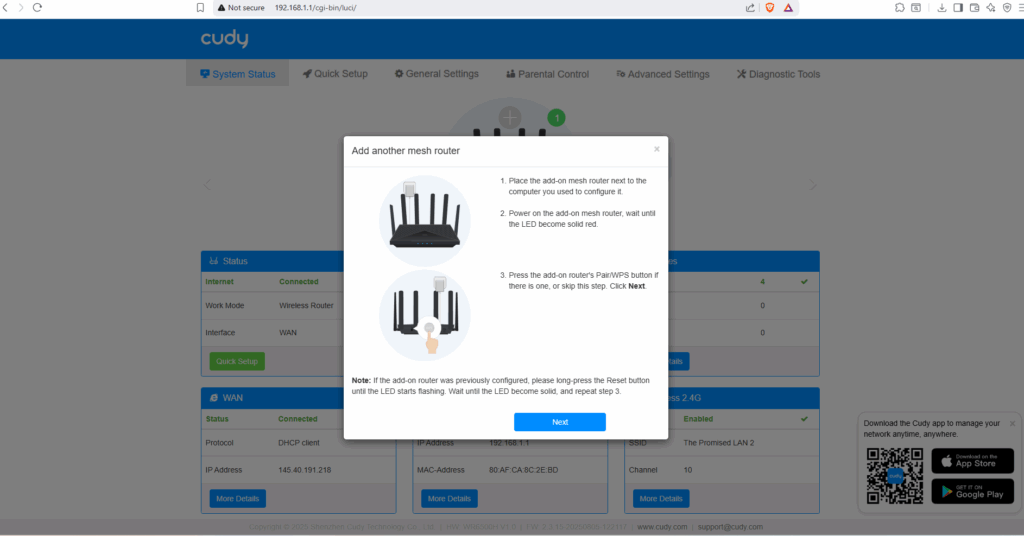Click the green Quick Setup button in the Status panel
The height and width of the screenshot is (536, 1024).
pyautogui.click(x=237, y=361)
